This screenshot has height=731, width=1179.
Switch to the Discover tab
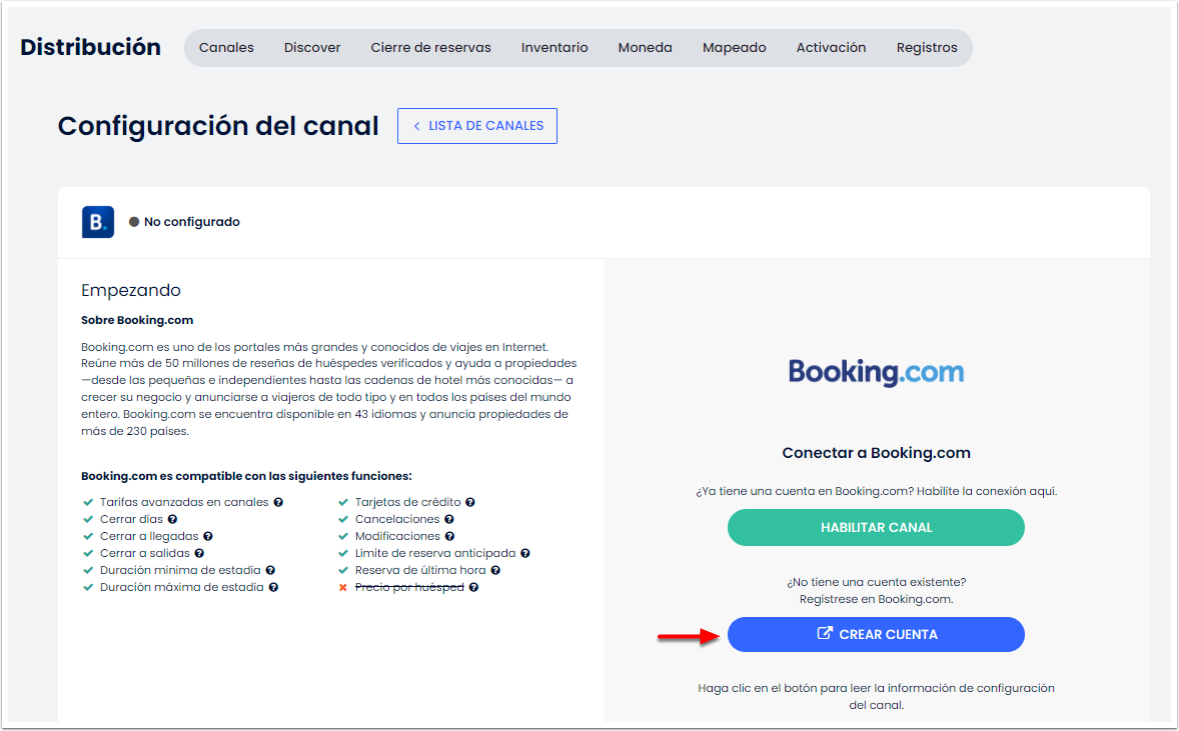pos(312,47)
